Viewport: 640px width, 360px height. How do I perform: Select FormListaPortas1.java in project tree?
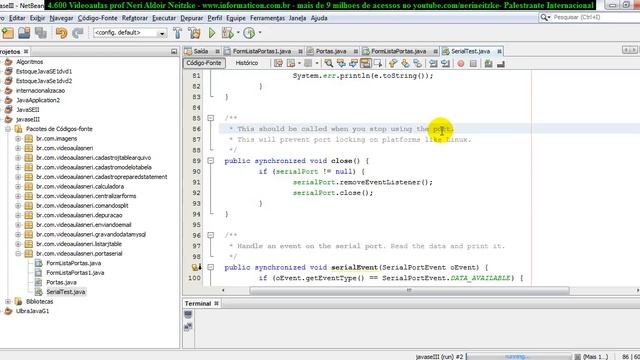point(75,273)
